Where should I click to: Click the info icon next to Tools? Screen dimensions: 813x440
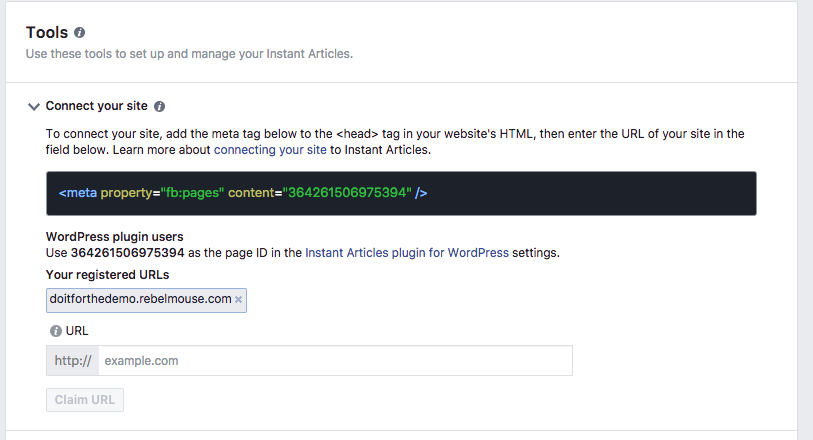79,33
